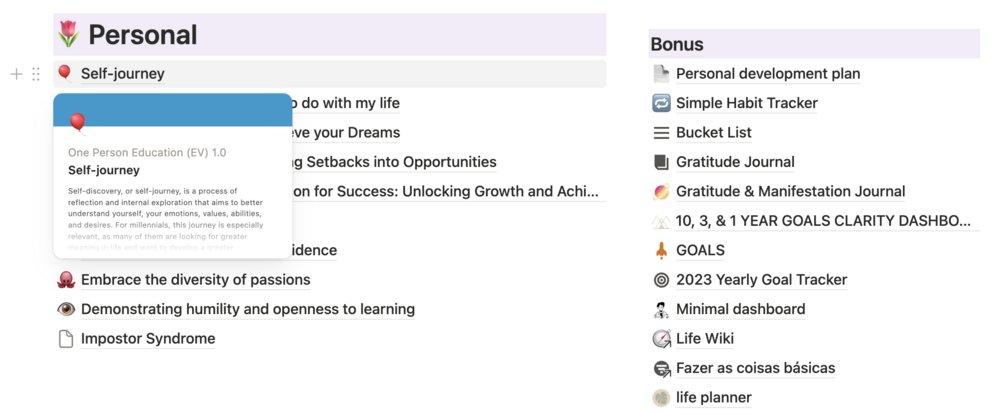Image resolution: width=1005 pixels, height=413 pixels.
Task: Open the life planner page
Action: tap(713, 398)
